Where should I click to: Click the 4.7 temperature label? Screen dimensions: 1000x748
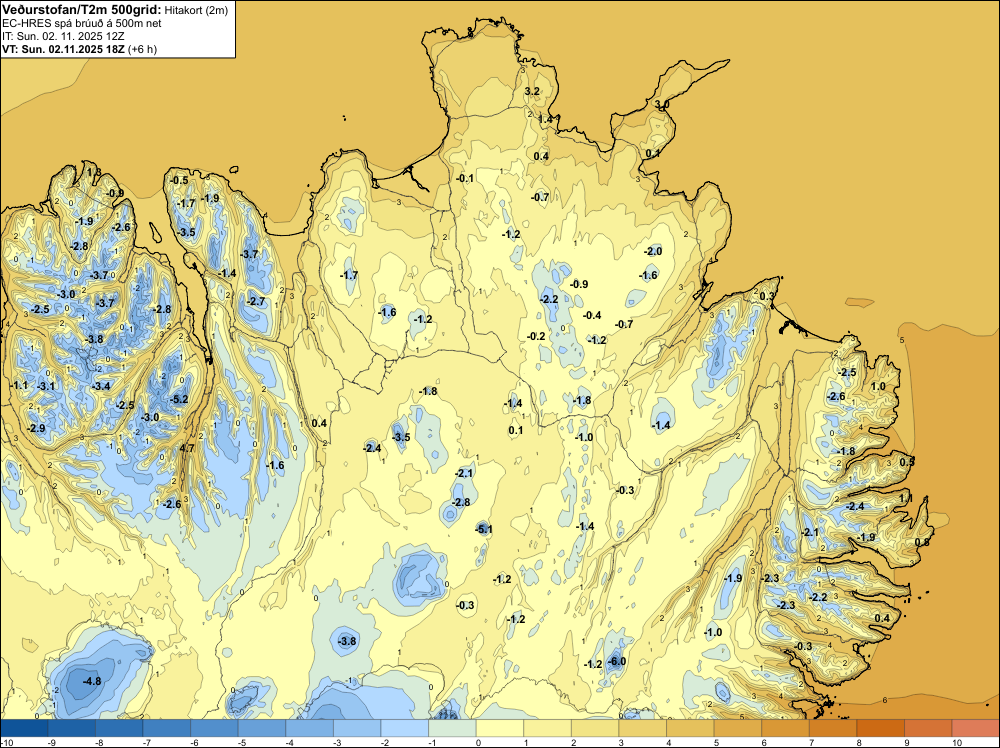coord(187,448)
